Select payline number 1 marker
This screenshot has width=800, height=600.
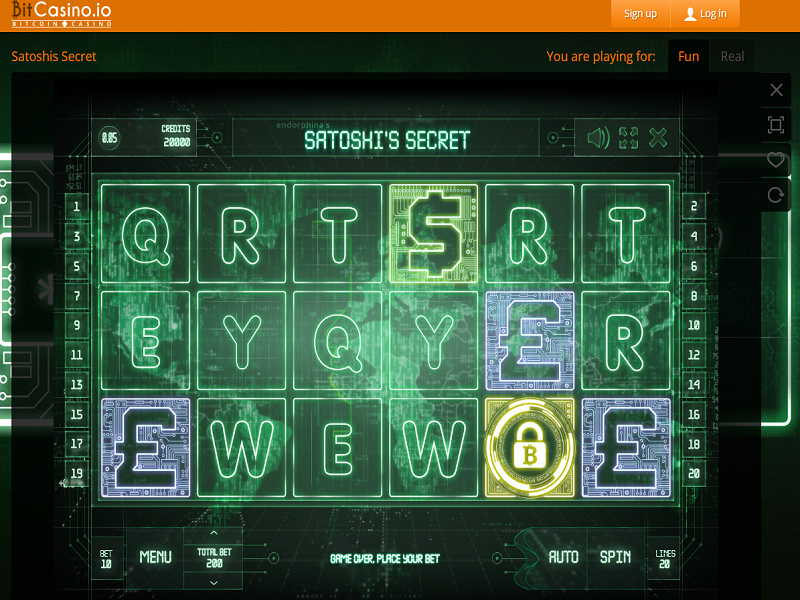76,206
